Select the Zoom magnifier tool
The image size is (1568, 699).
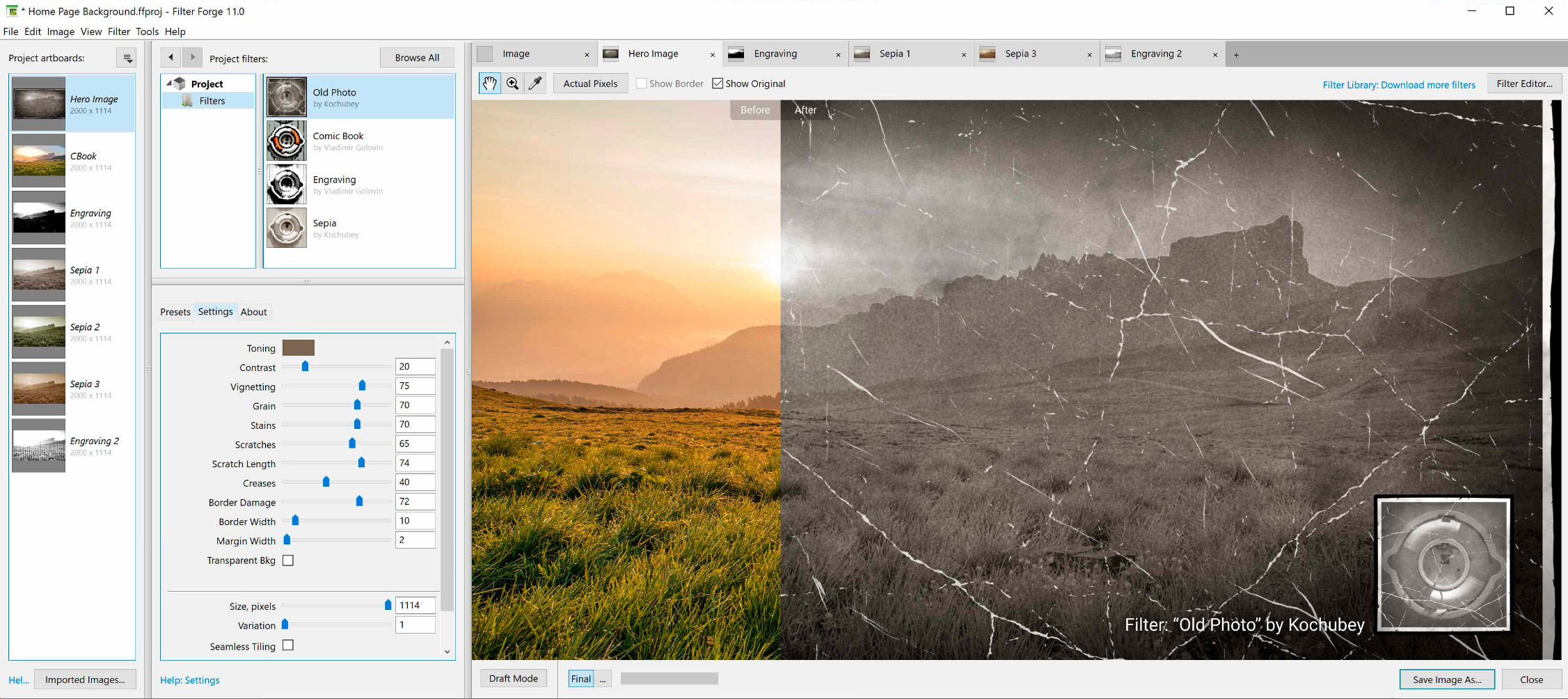click(513, 84)
